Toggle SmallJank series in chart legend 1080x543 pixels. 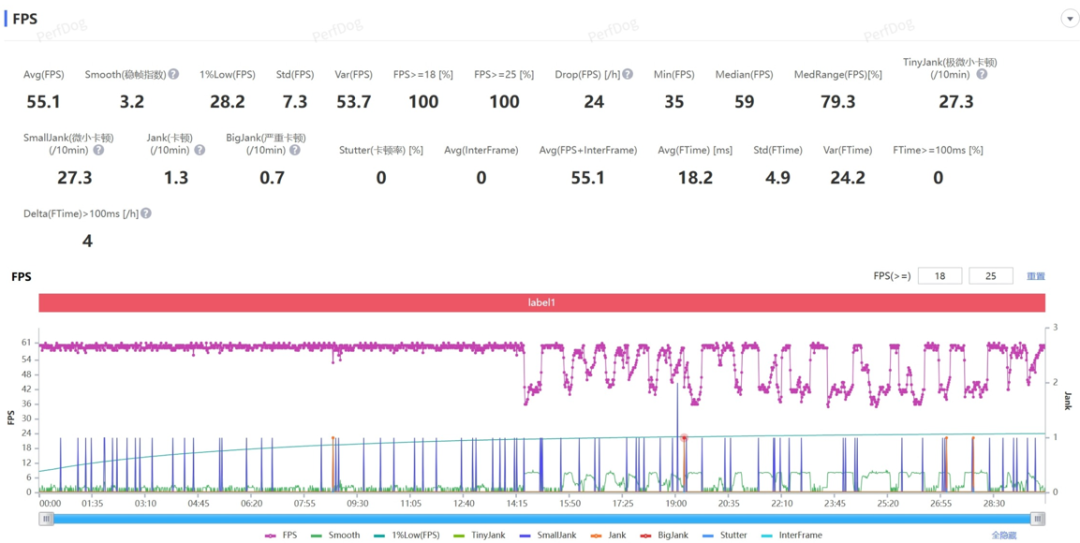click(550, 535)
